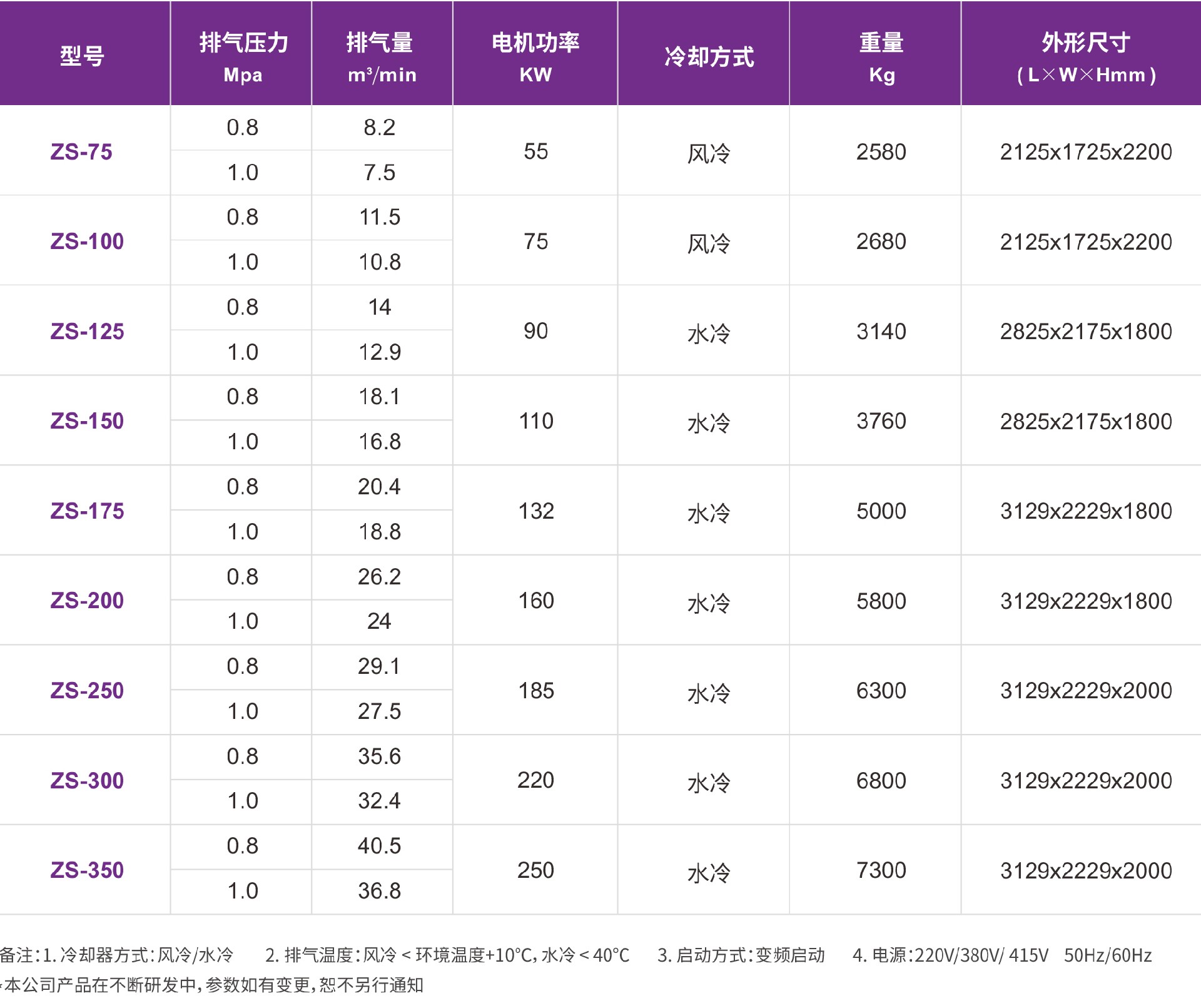Select the ZS-150 model label
This screenshot has width=1201, height=1008.
(87, 421)
